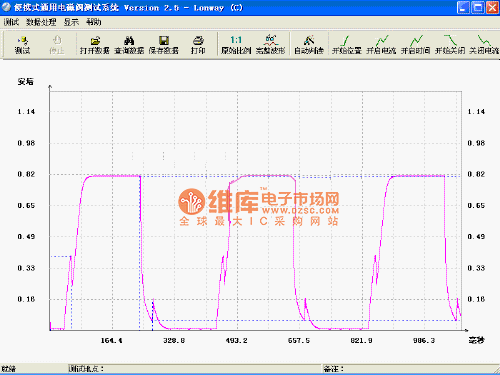
Task: Select the 开启时间 opening time tool
Action: click(x=416, y=45)
